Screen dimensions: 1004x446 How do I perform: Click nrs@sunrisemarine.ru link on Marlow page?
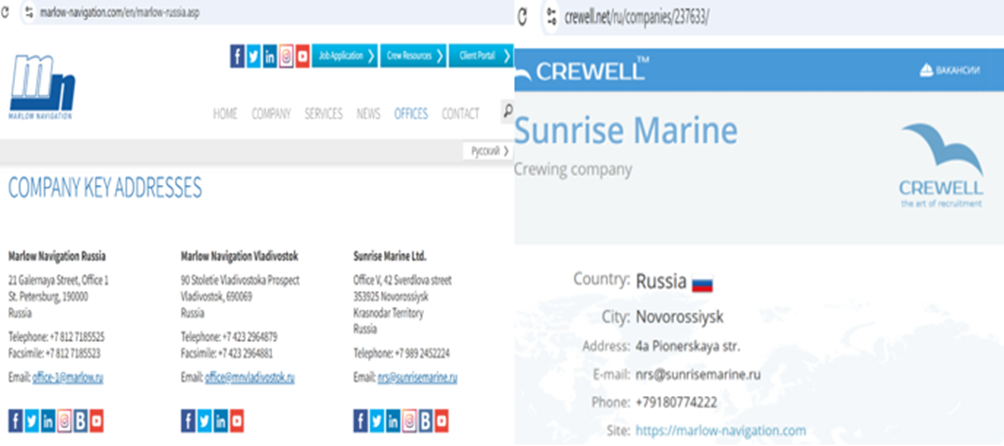[x=417, y=378]
